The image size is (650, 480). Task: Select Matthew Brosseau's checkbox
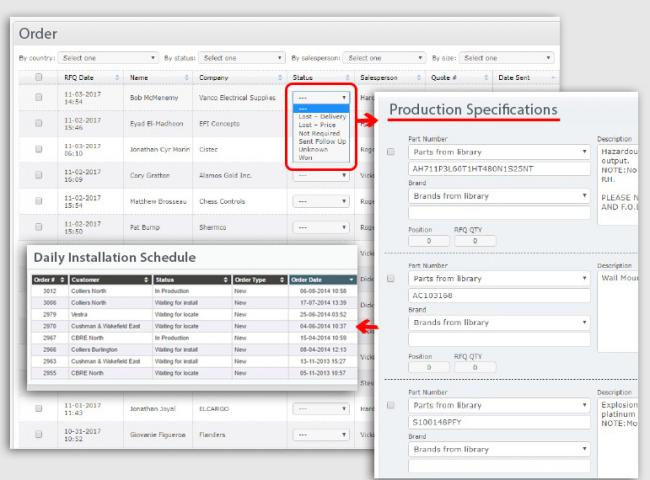(x=39, y=201)
